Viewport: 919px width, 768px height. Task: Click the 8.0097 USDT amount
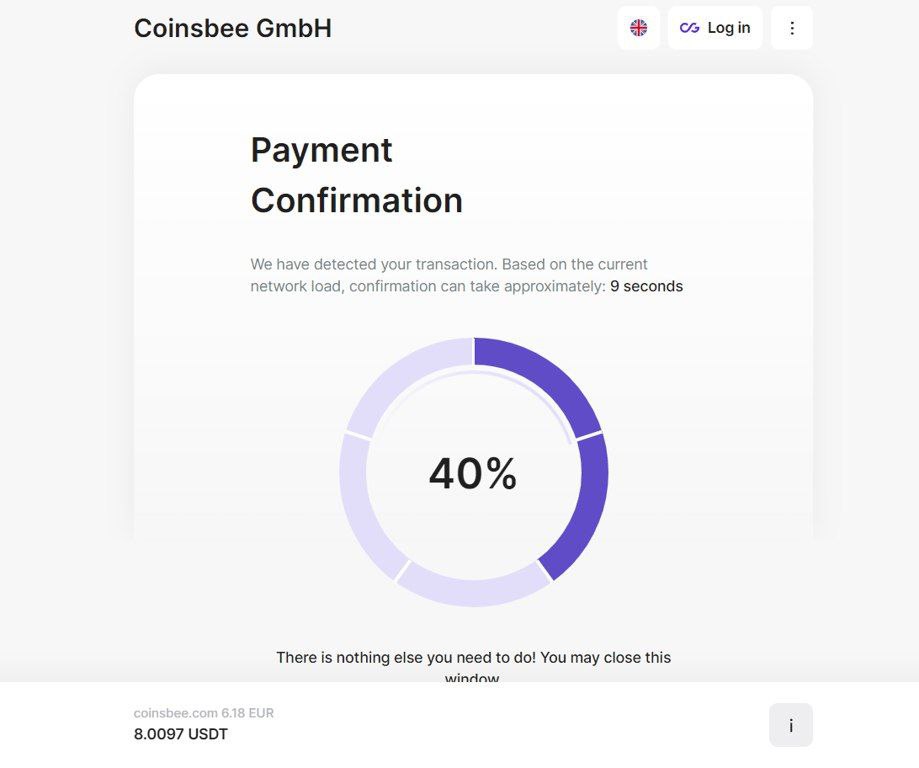point(181,734)
